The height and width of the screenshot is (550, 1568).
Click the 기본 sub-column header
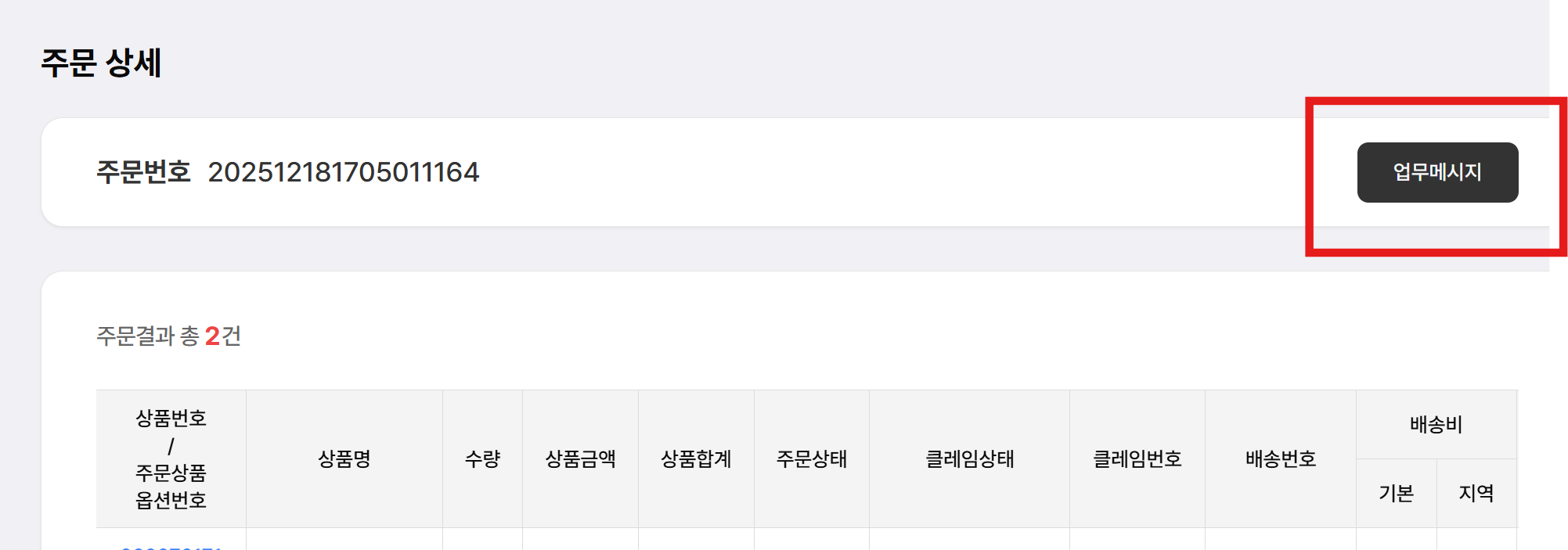click(1396, 493)
